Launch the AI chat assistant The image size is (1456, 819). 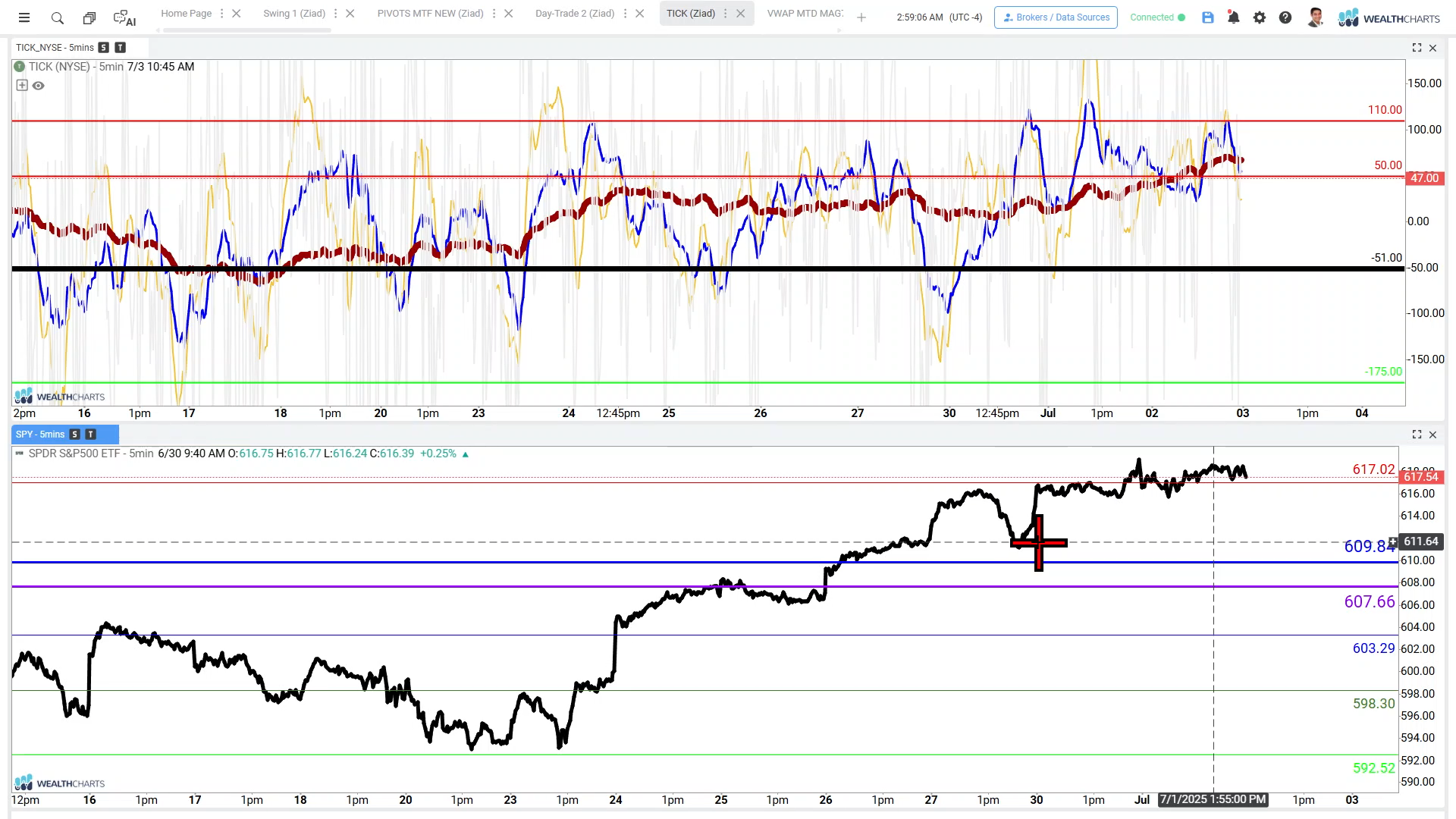point(124,17)
